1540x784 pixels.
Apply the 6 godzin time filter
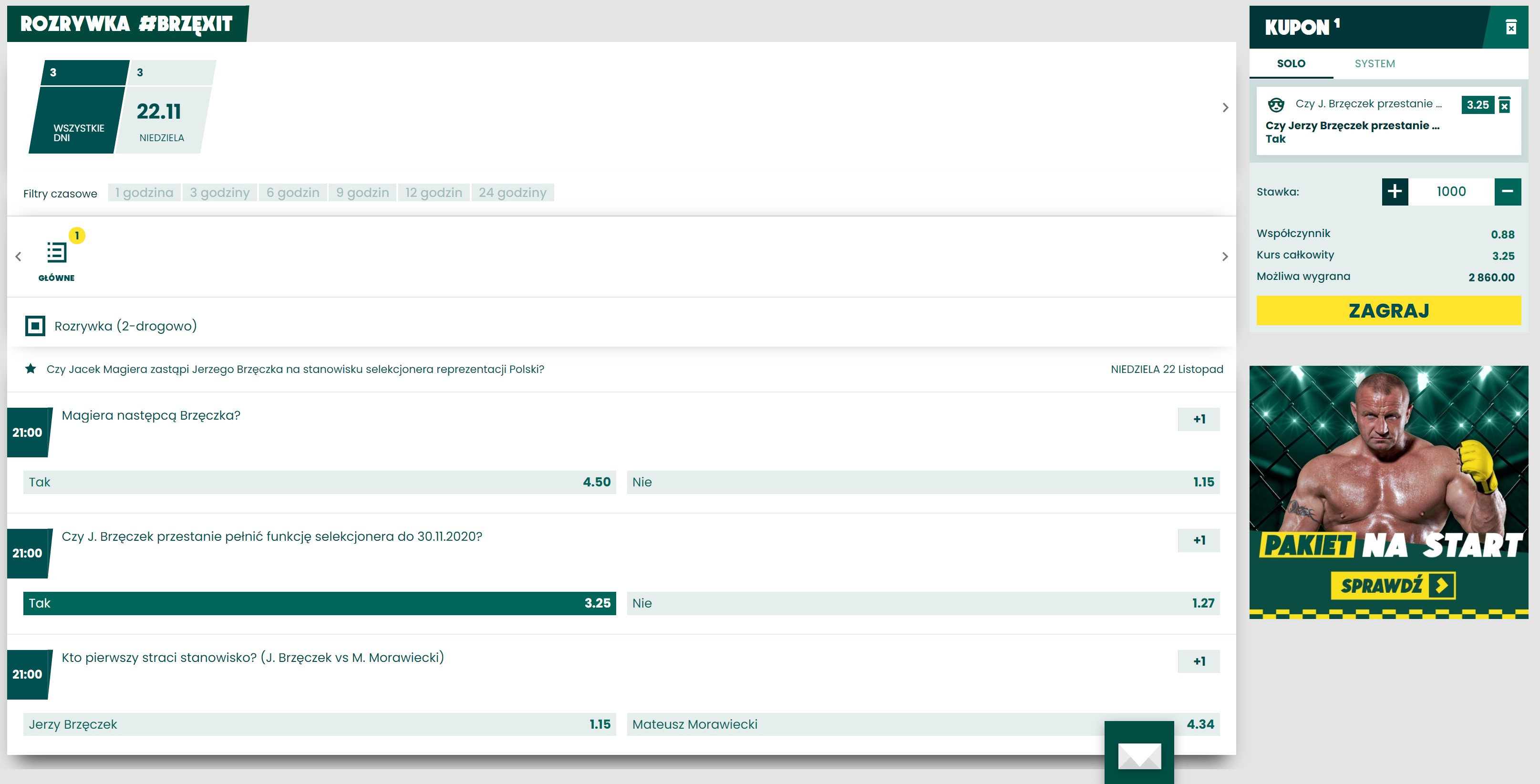(293, 192)
